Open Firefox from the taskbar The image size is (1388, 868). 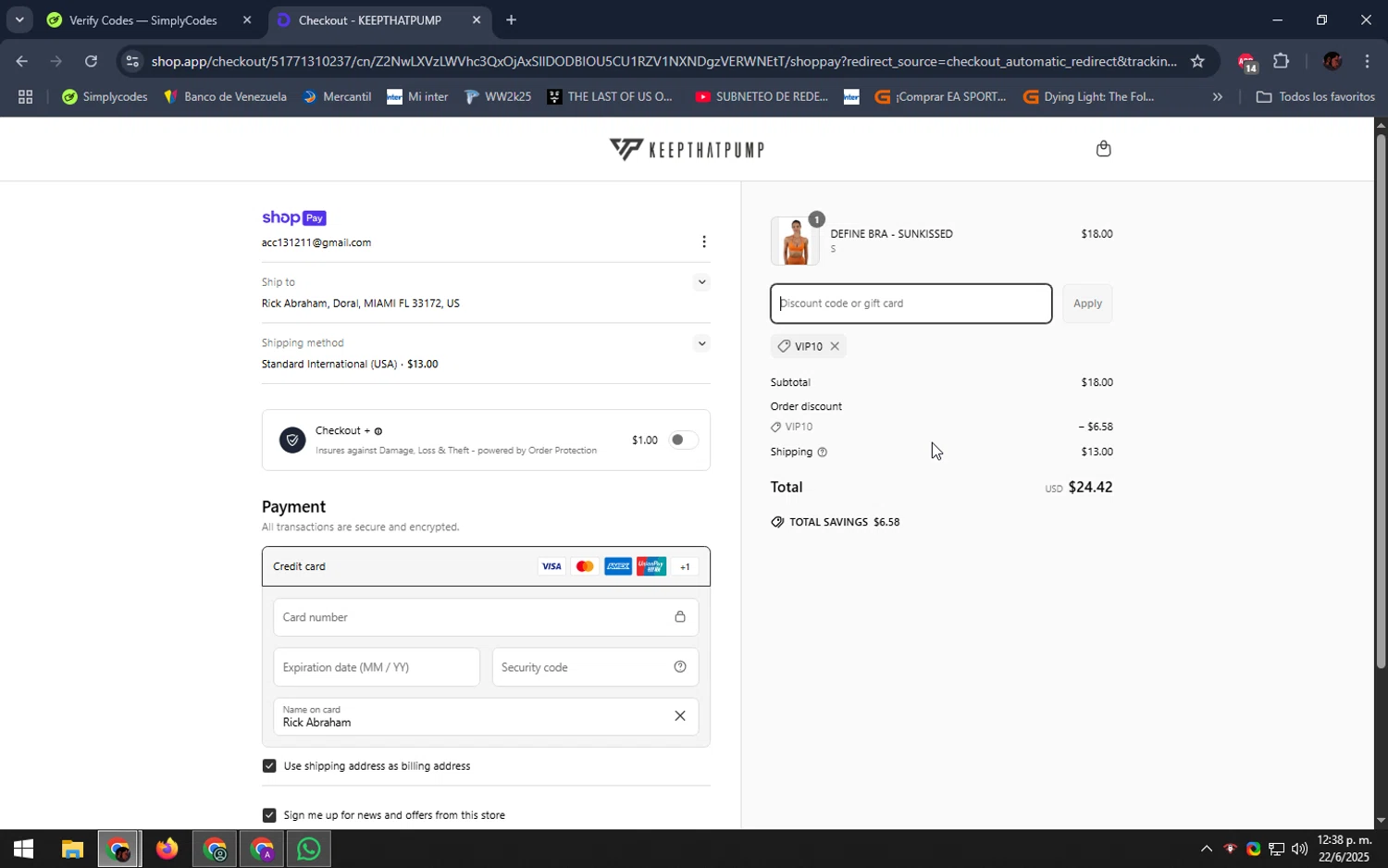(167, 849)
